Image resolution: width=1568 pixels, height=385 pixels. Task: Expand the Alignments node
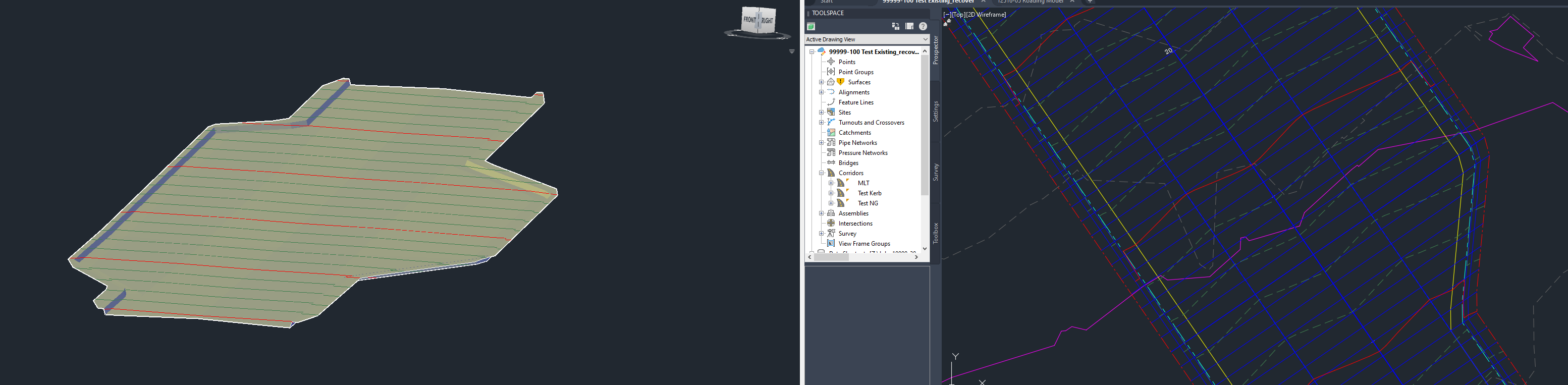click(821, 92)
